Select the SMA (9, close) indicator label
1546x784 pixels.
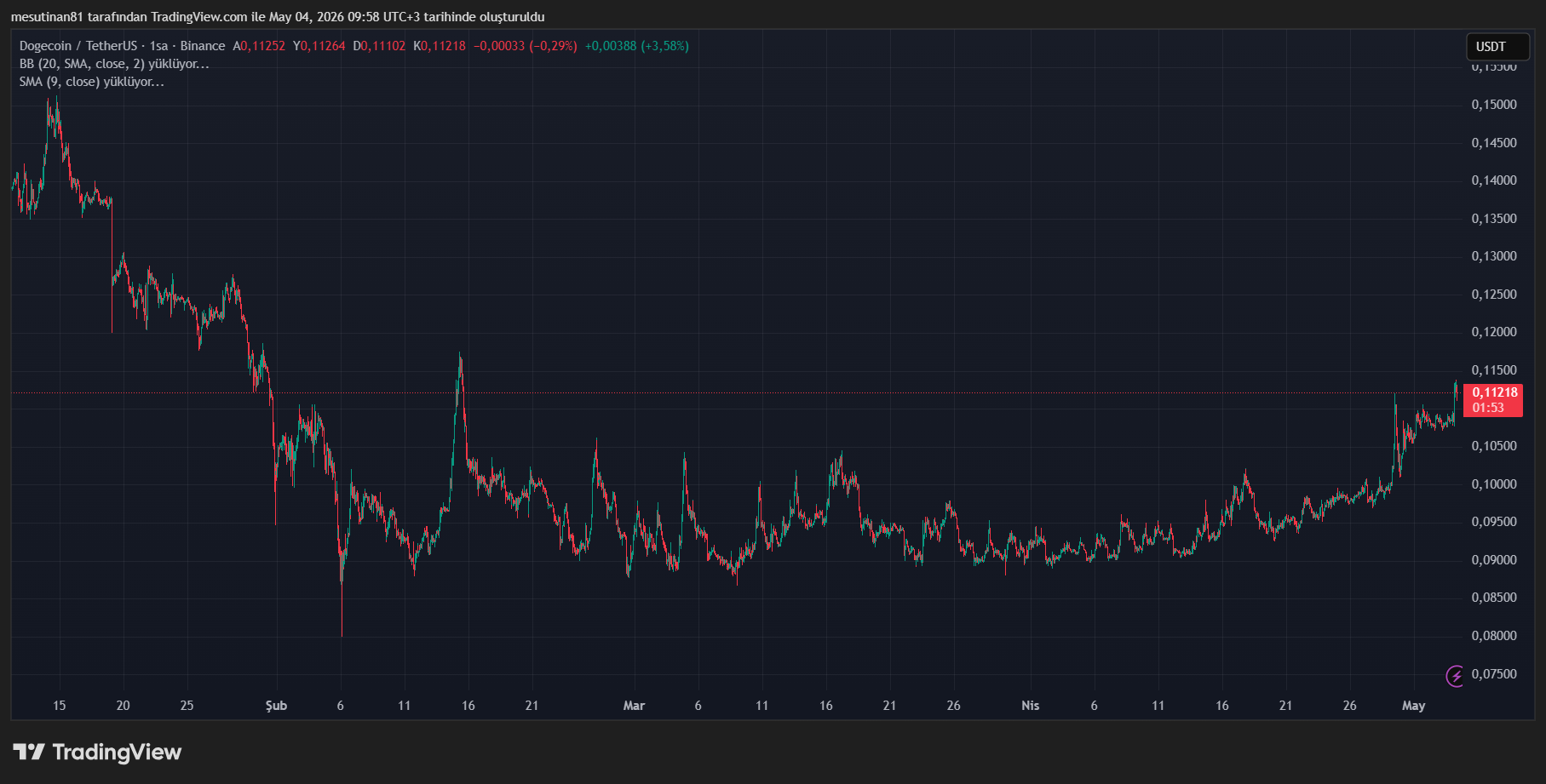click(92, 82)
